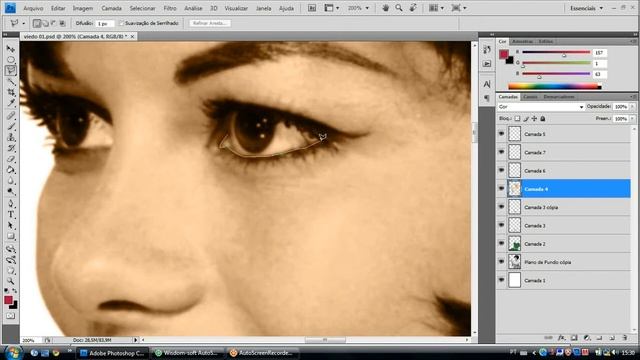640x360 pixels.
Task: Open the History panel icon
Action: click(487, 49)
